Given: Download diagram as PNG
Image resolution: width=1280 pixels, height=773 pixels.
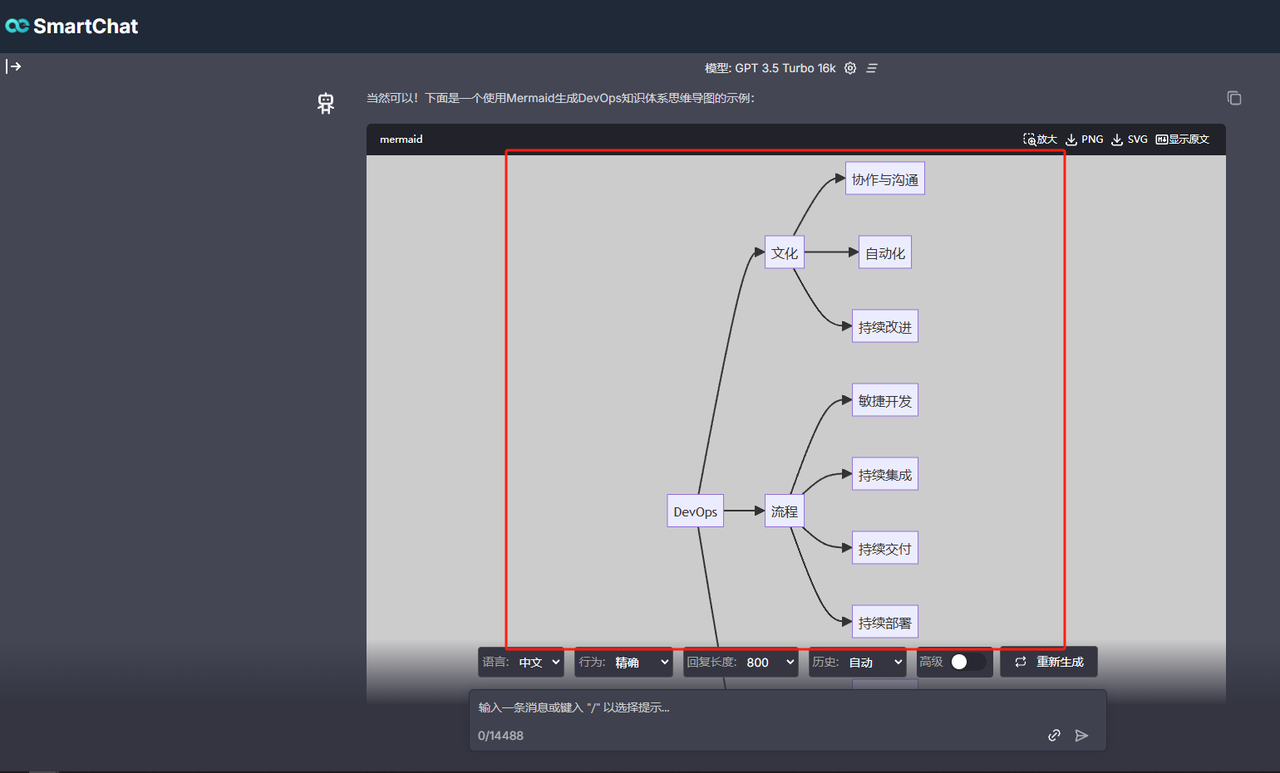Looking at the screenshot, I should click(x=1085, y=139).
